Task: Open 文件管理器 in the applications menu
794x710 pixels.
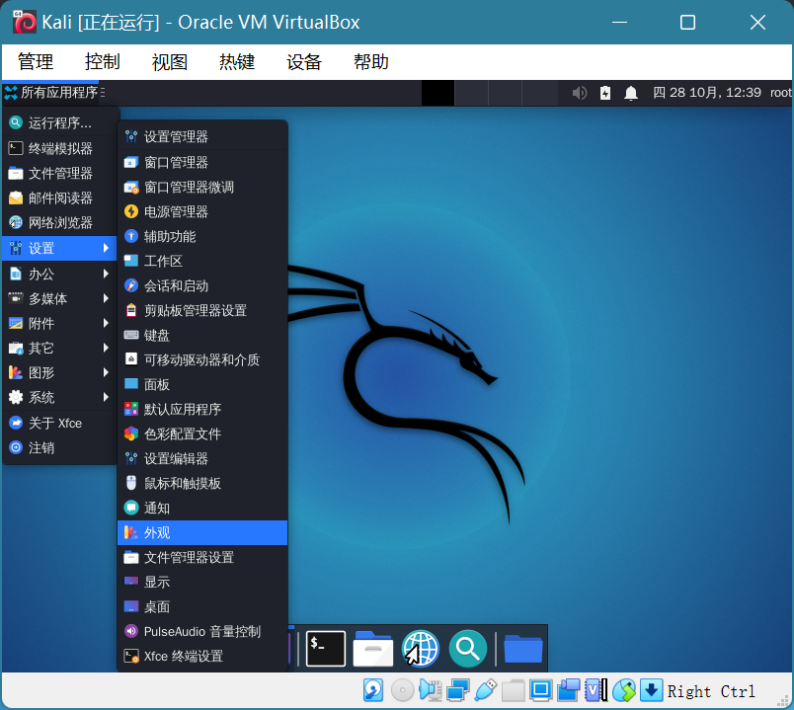Action: pyautogui.click(x=60, y=173)
